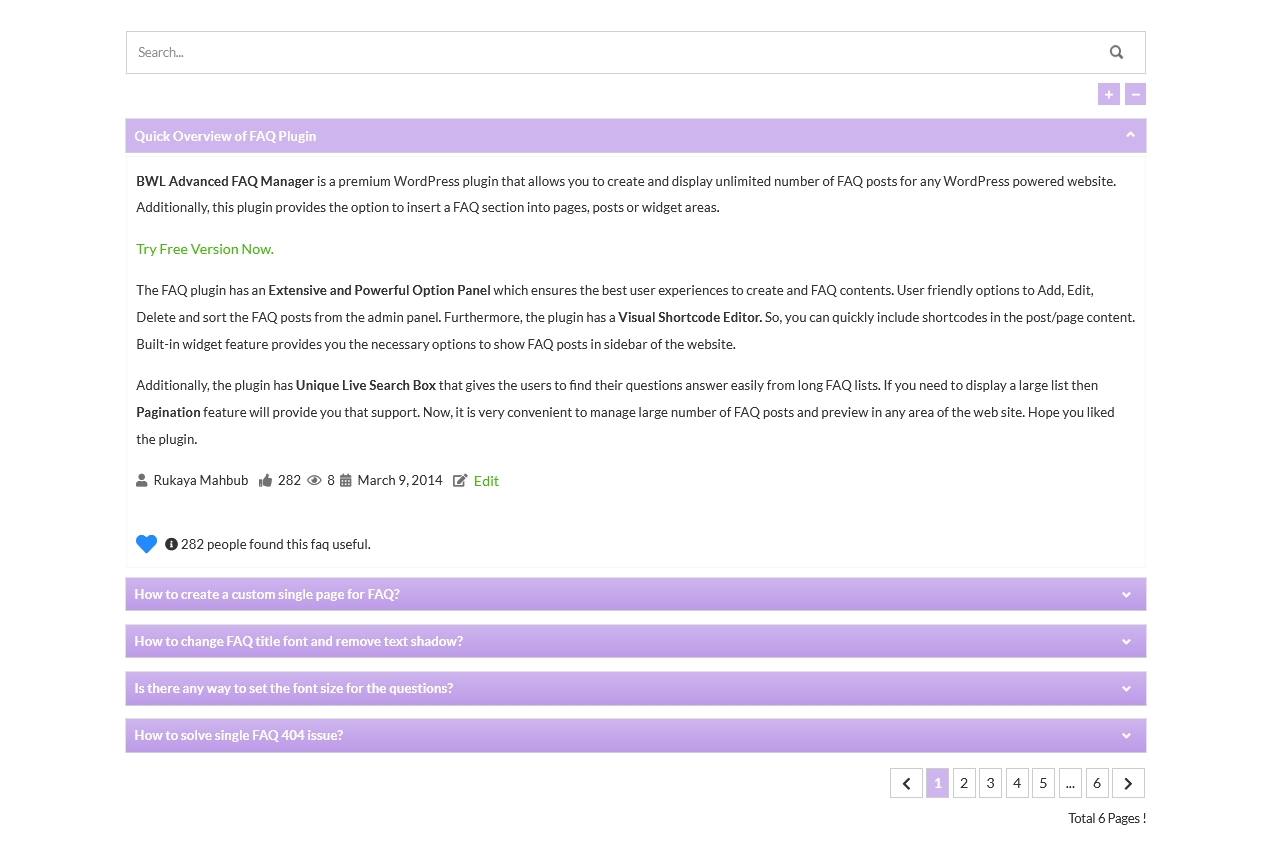Click inside the Search field

click(500, 52)
